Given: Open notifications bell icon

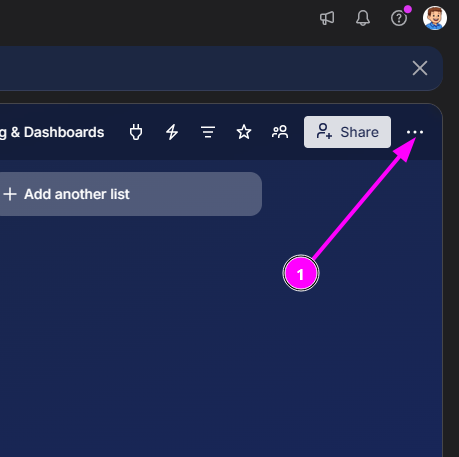Looking at the screenshot, I should tap(363, 18).
